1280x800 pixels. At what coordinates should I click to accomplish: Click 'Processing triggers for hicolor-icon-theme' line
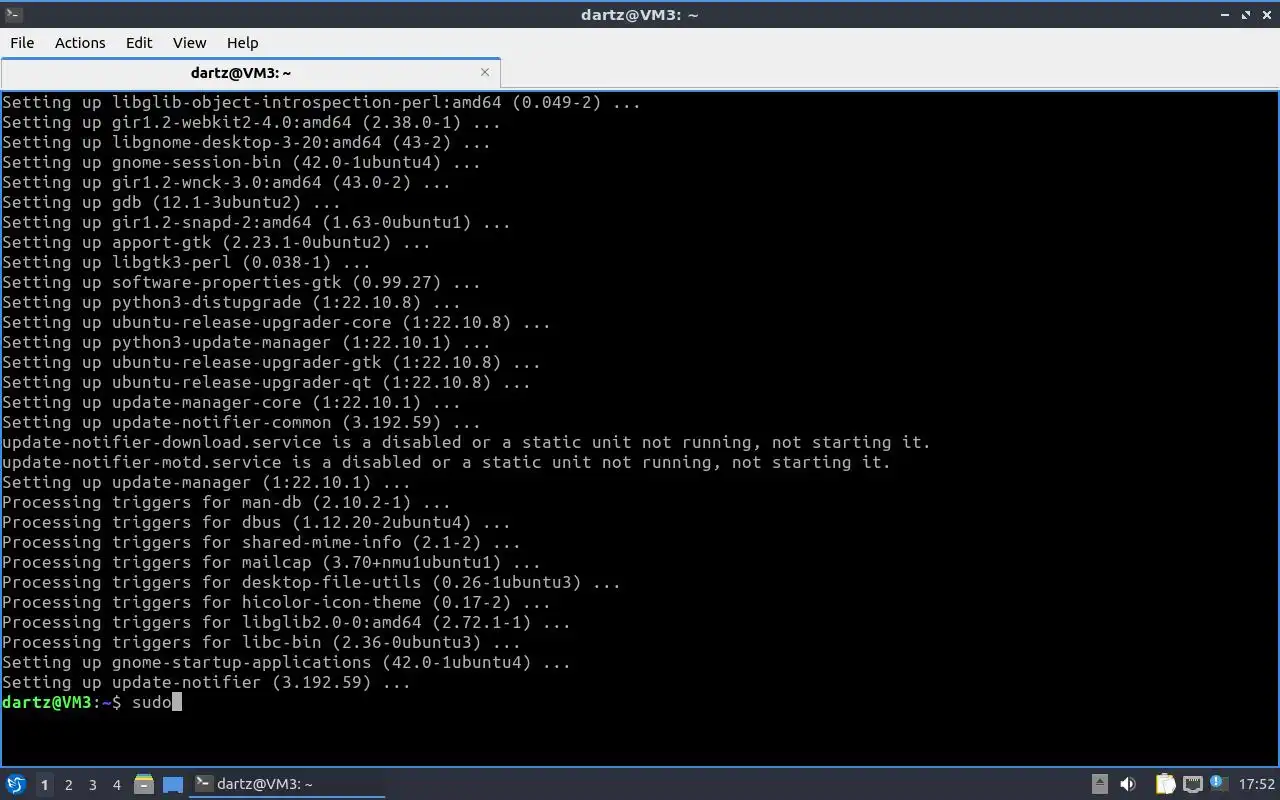click(276, 602)
